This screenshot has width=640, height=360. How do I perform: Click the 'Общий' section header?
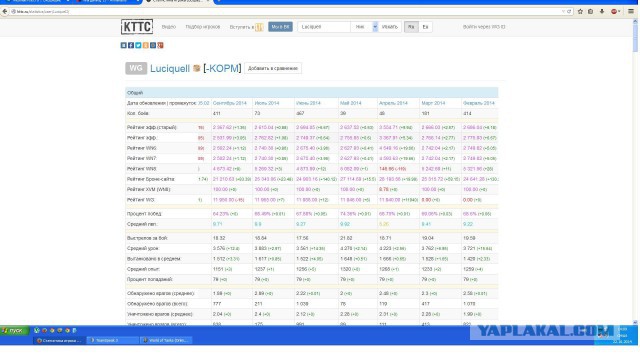pyautogui.click(x=311, y=93)
